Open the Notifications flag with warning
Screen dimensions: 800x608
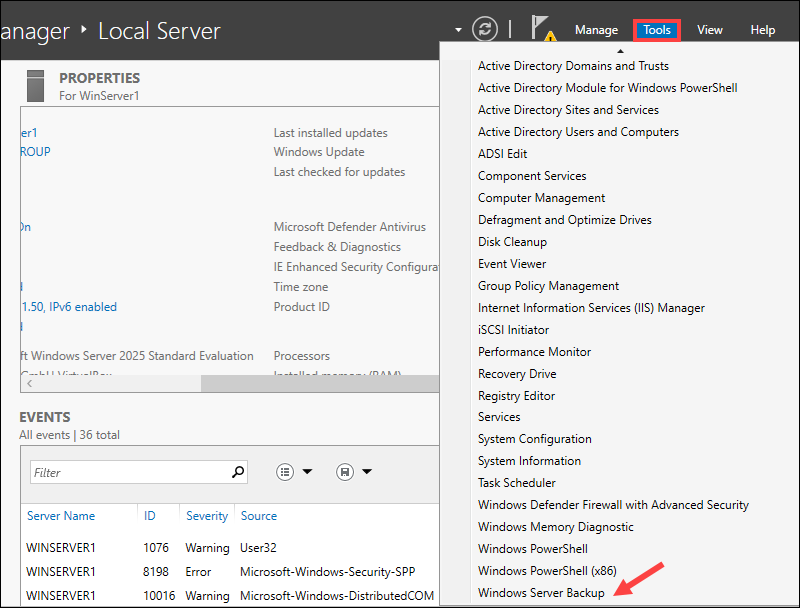(543, 29)
